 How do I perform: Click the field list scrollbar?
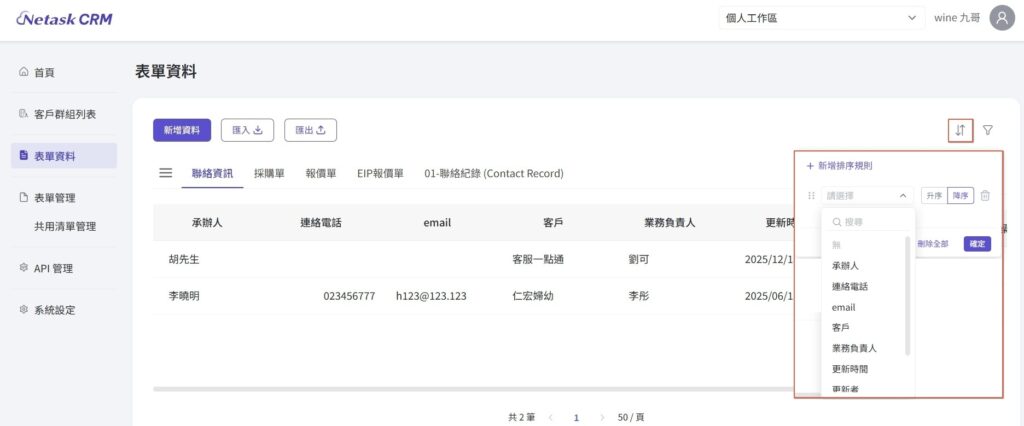(x=908, y=295)
